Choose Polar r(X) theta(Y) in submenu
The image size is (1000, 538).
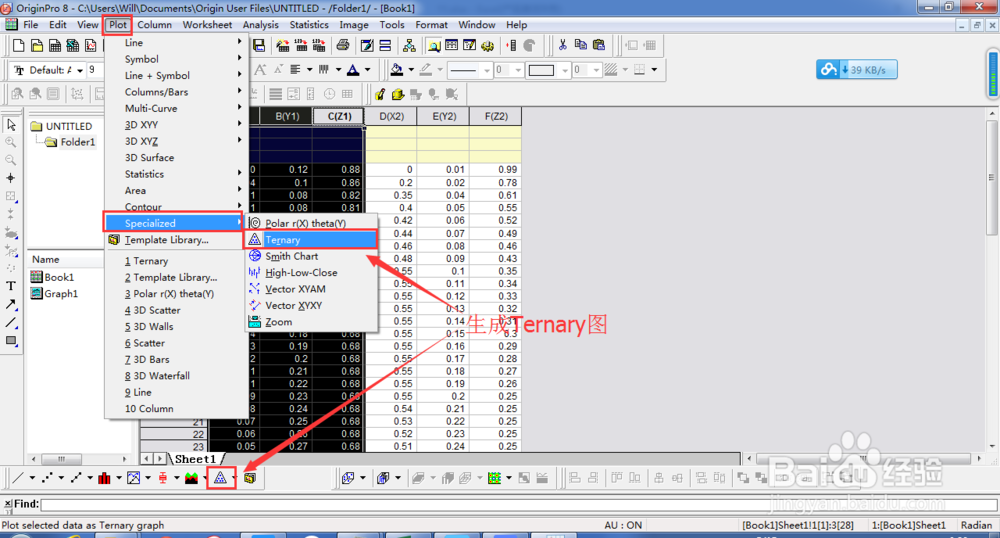312,223
